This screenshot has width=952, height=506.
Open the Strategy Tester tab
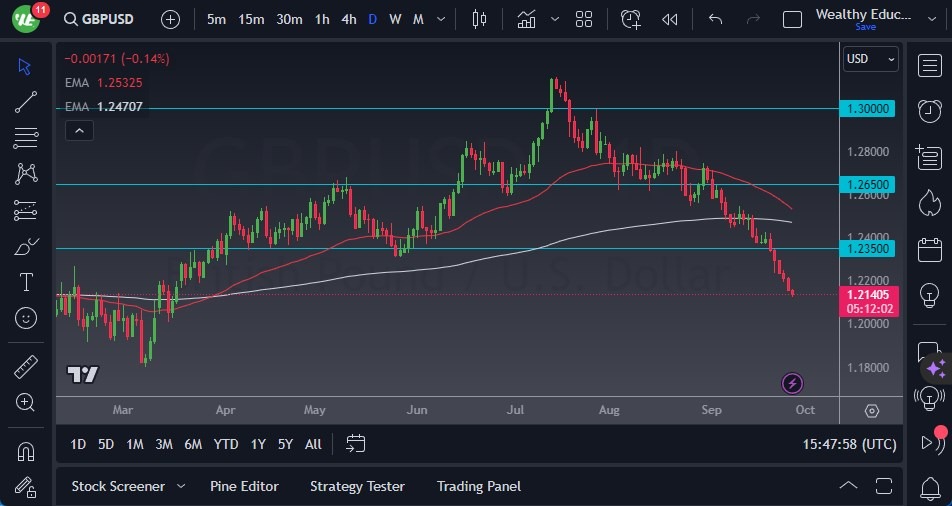pos(357,486)
